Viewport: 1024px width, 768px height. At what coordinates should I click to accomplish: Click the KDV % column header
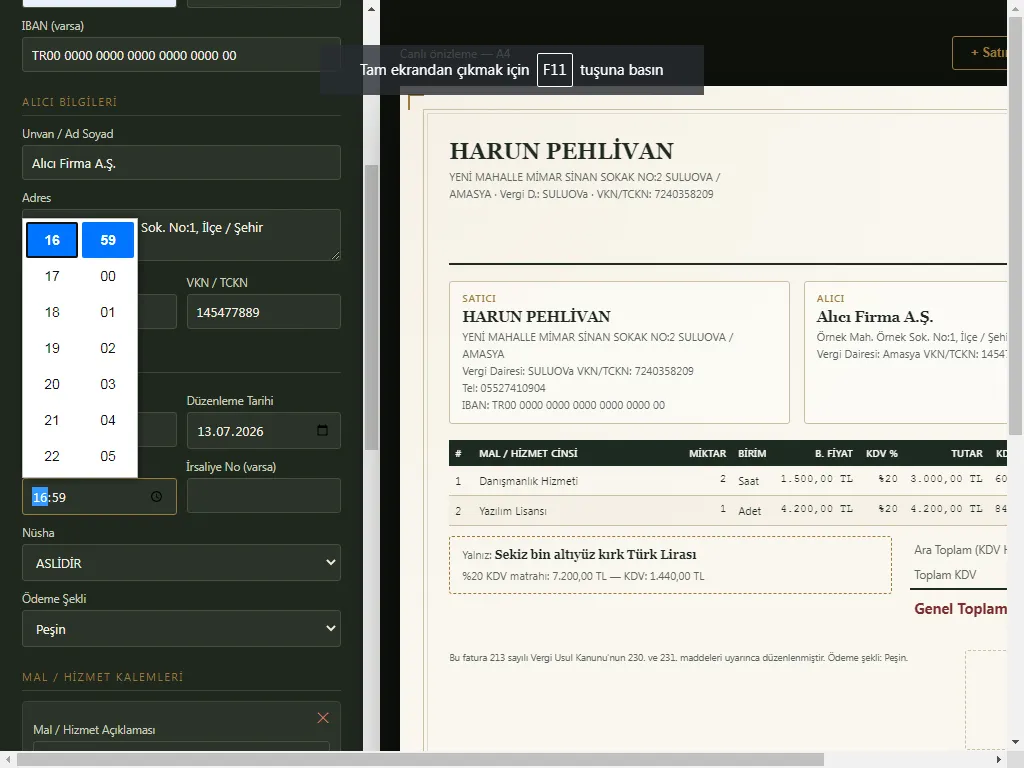tap(882, 453)
